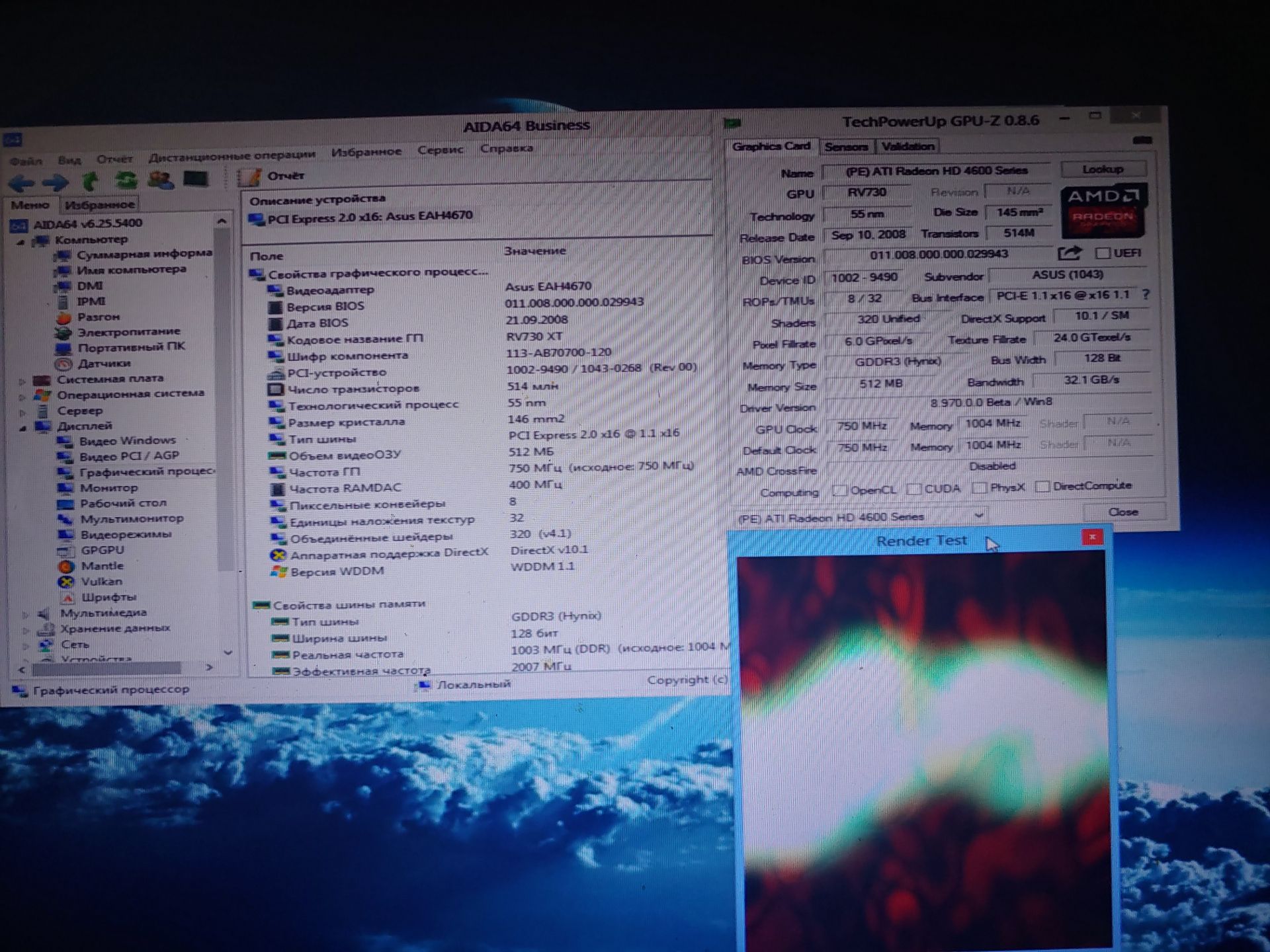Click the green Up arrow toolbar icon
The height and width of the screenshot is (952, 1270).
[x=91, y=180]
